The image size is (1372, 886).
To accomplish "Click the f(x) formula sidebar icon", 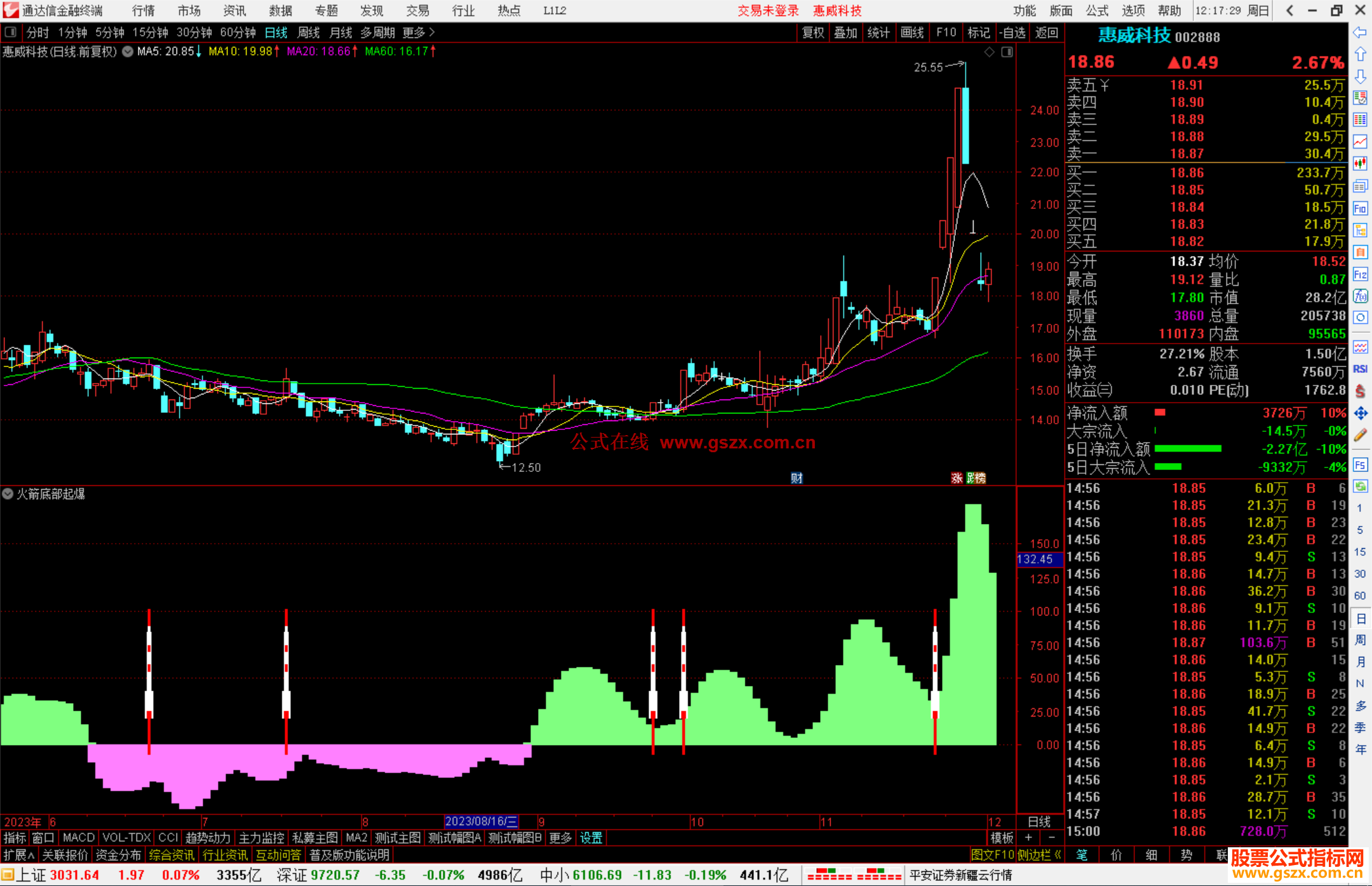I will pos(1360,296).
